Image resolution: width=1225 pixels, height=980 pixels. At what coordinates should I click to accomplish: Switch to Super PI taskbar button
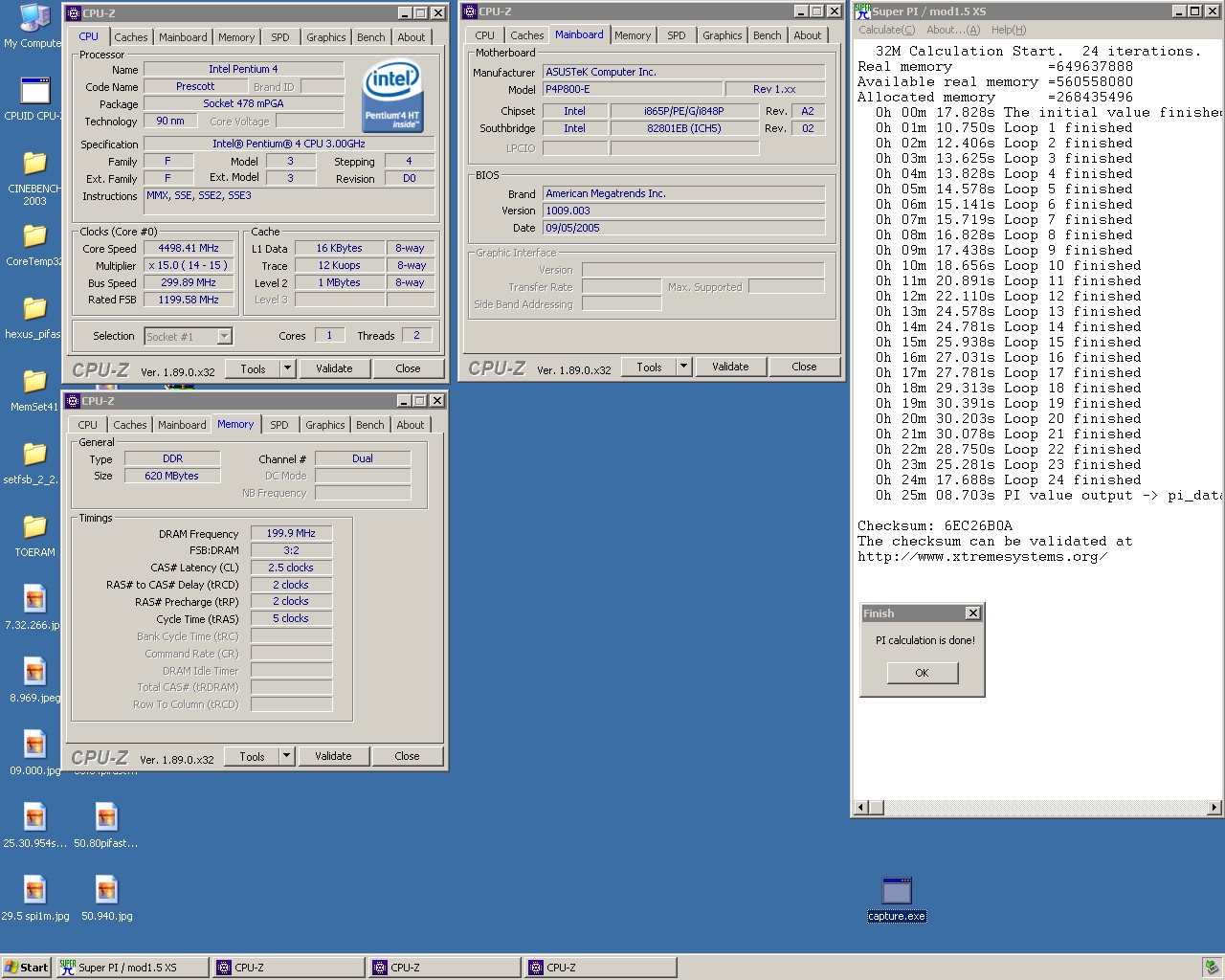pyautogui.click(x=132, y=968)
